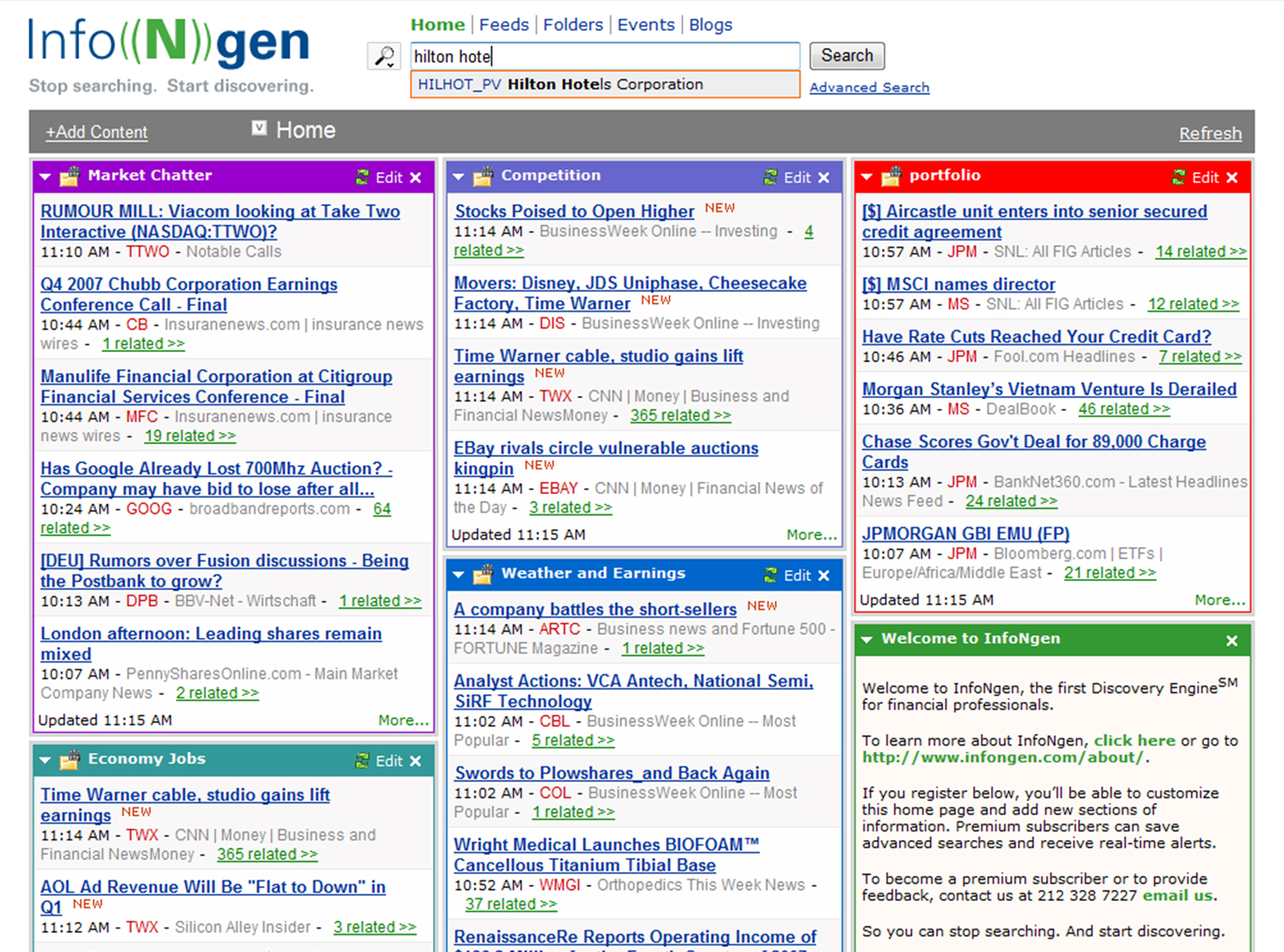
Task: Open the Viacom Take Two rumour headline
Action: (x=220, y=221)
